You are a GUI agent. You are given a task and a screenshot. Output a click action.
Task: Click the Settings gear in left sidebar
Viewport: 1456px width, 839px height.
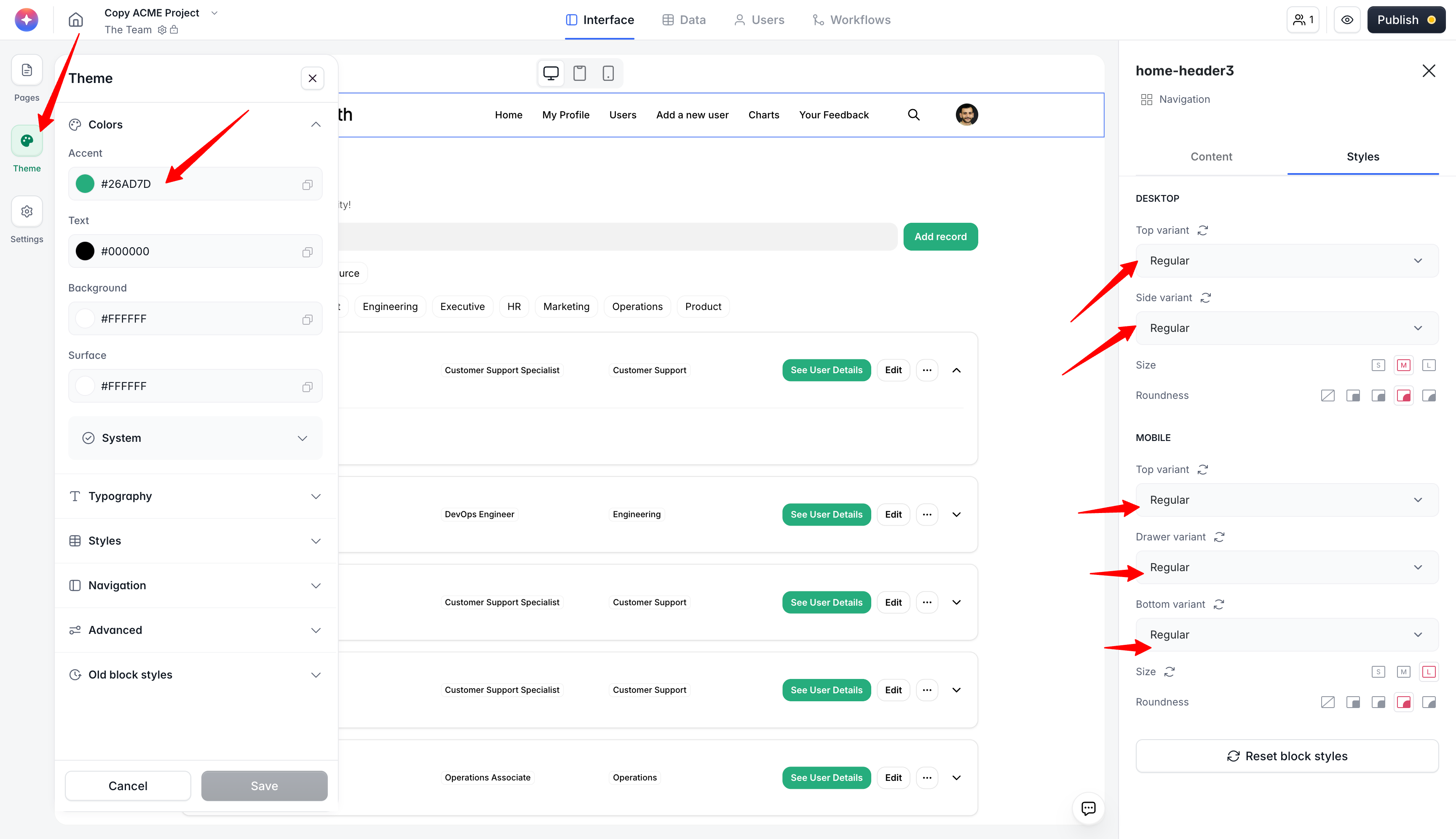[x=27, y=211]
